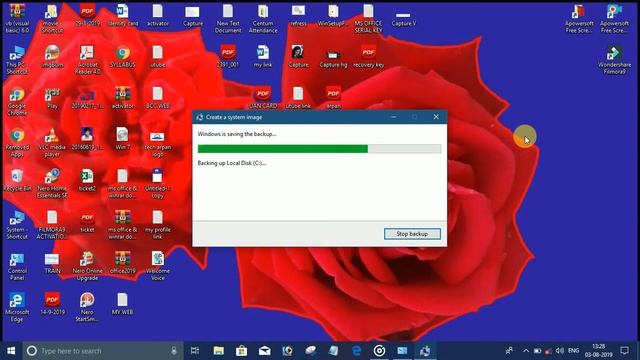The width and height of the screenshot is (640, 360).
Task: Click the green backup progress bar
Action: coord(319,149)
